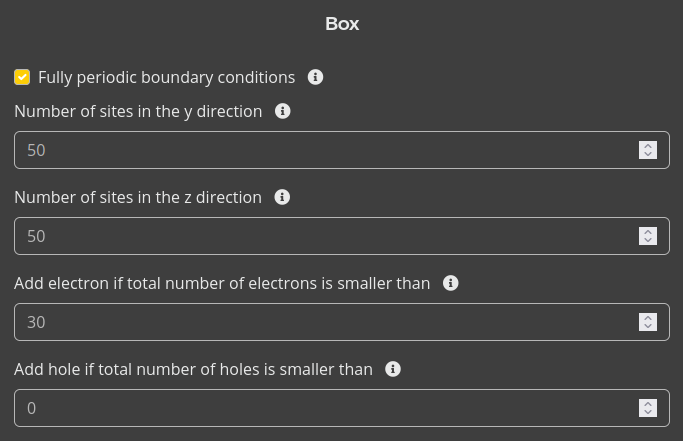The width and height of the screenshot is (683, 441).
Task: Decrease y direction sites with down arrow
Action: [648, 155]
